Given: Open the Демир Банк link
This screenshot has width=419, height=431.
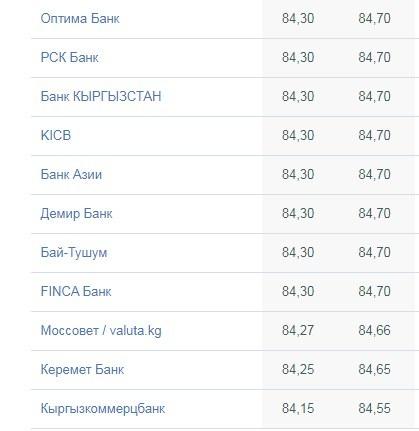Looking at the screenshot, I should [76, 213].
